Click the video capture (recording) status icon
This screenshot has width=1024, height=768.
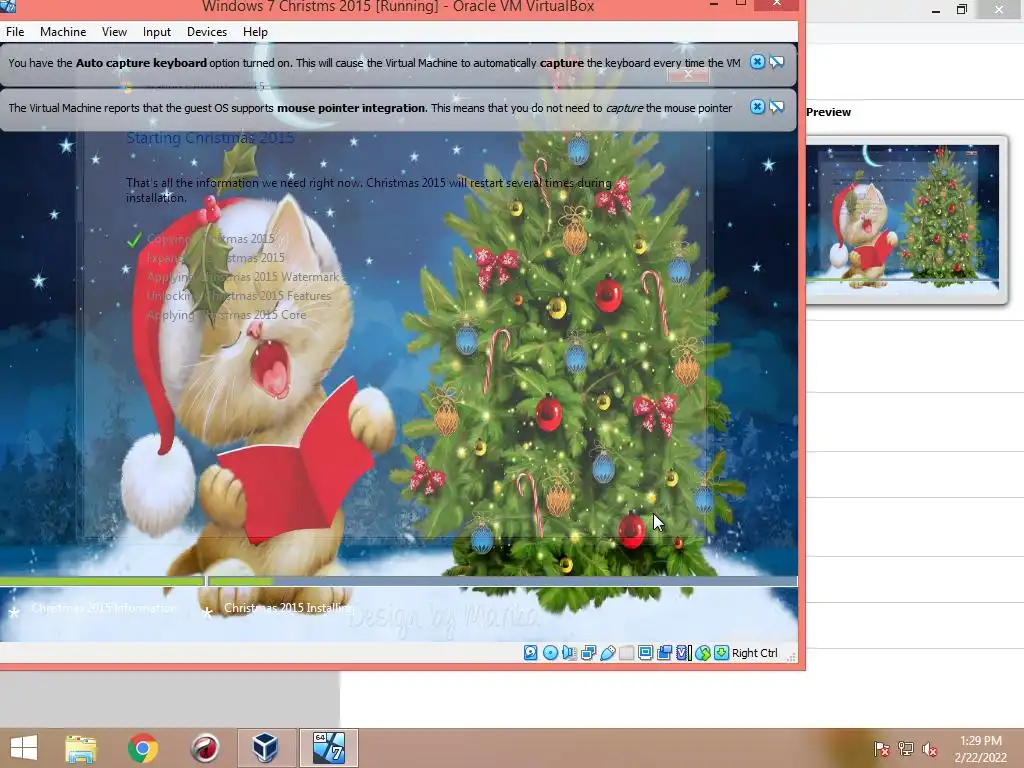[664, 652]
